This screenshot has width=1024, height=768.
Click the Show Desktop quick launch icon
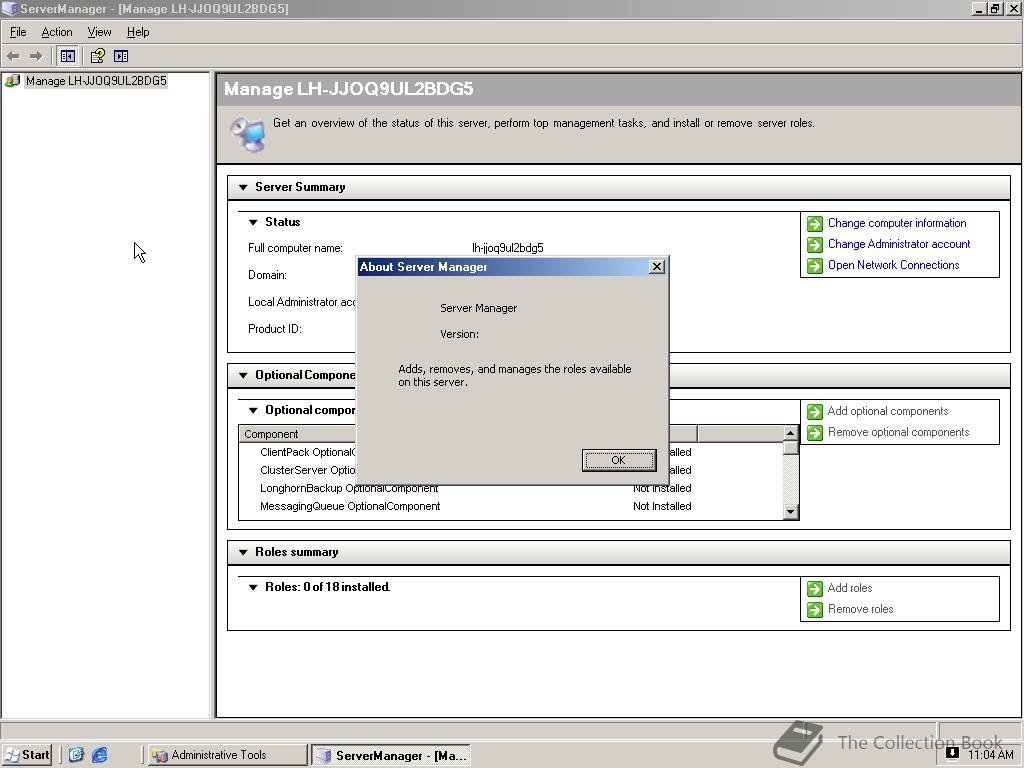coord(76,755)
